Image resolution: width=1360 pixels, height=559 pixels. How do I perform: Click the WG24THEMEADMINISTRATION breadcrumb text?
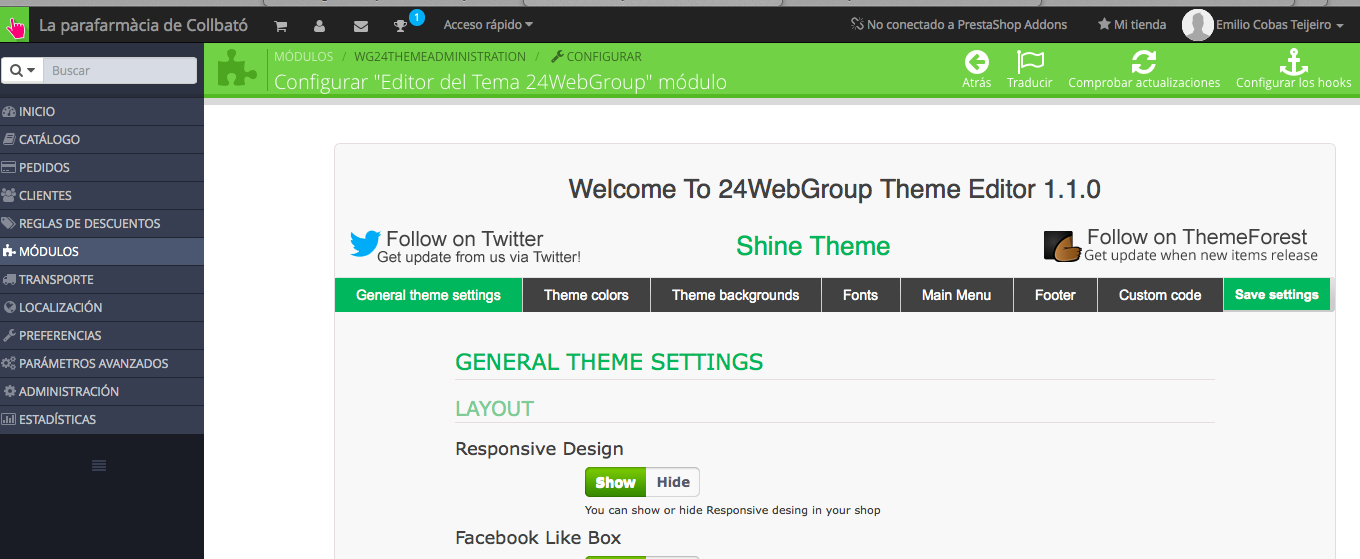coord(440,57)
